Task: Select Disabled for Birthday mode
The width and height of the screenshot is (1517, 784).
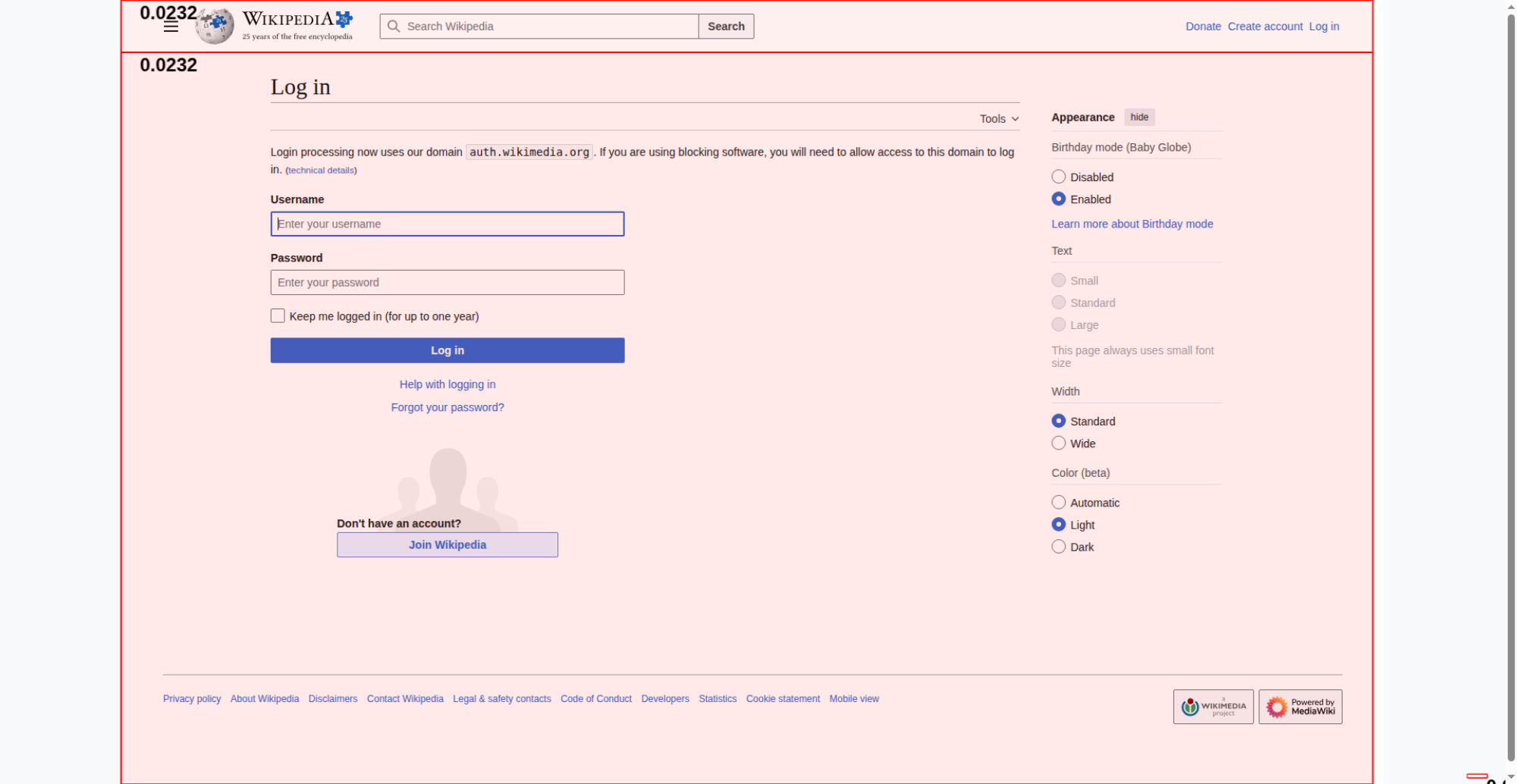Action: (1059, 177)
